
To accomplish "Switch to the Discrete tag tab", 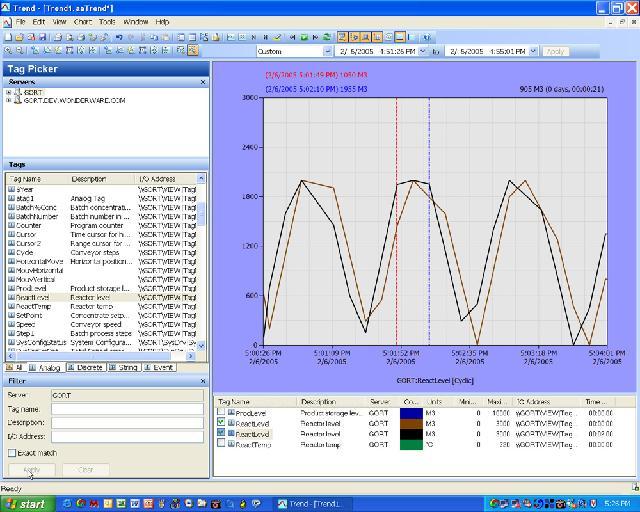I will [86, 367].
